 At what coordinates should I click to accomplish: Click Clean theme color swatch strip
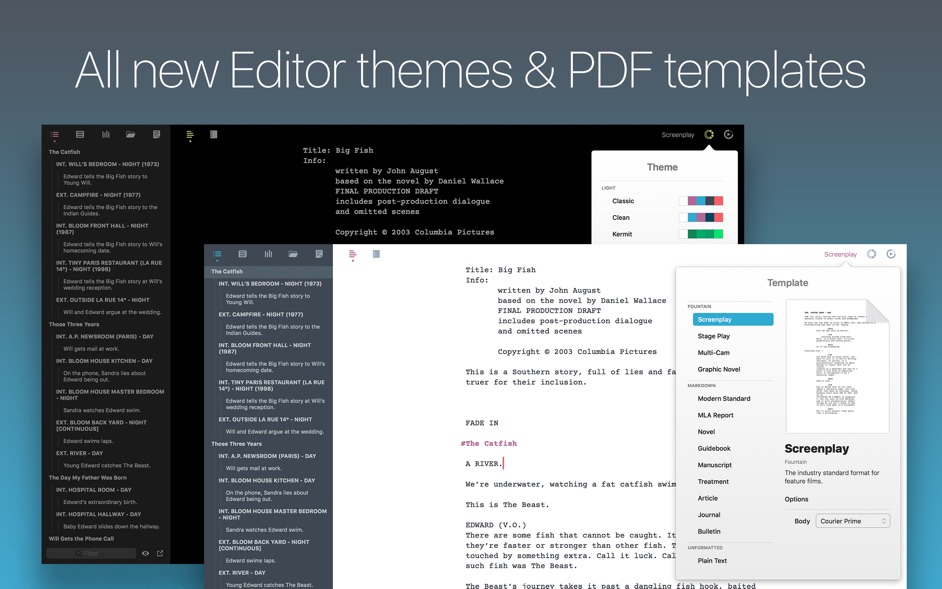click(700, 218)
